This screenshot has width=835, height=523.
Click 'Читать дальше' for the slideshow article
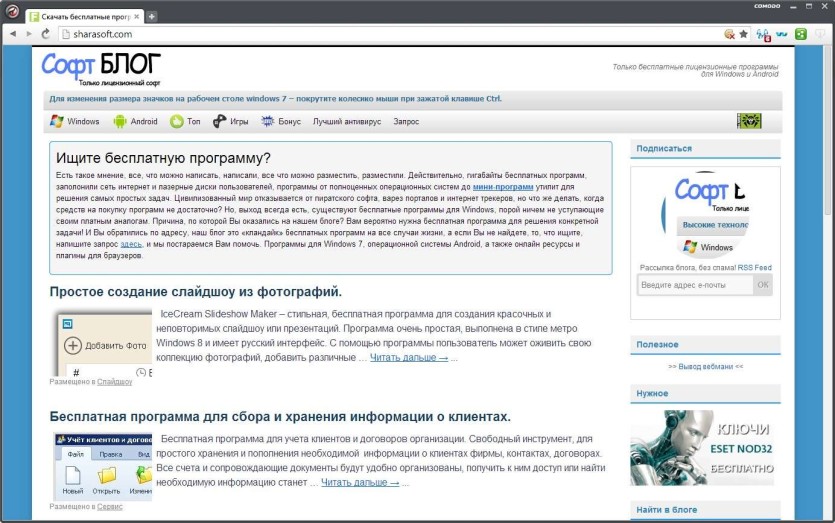click(409, 357)
